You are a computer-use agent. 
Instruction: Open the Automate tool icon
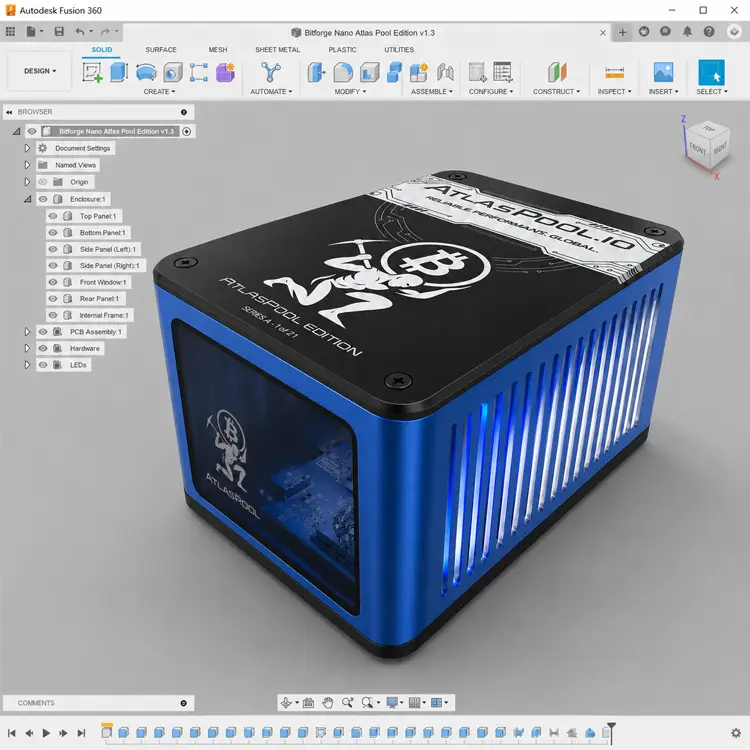coord(271,72)
